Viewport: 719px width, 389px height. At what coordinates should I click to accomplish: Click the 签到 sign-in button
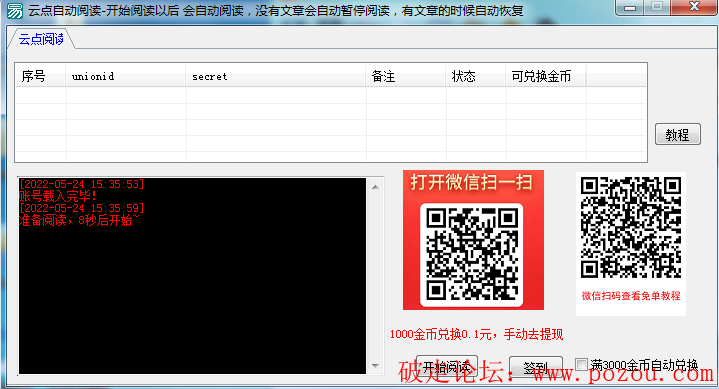click(536, 367)
